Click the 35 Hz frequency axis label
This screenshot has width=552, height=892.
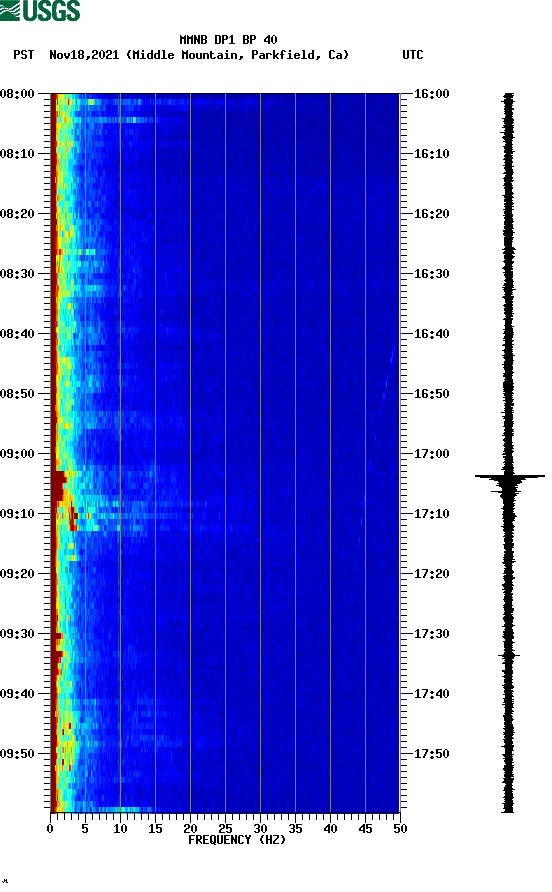click(295, 829)
